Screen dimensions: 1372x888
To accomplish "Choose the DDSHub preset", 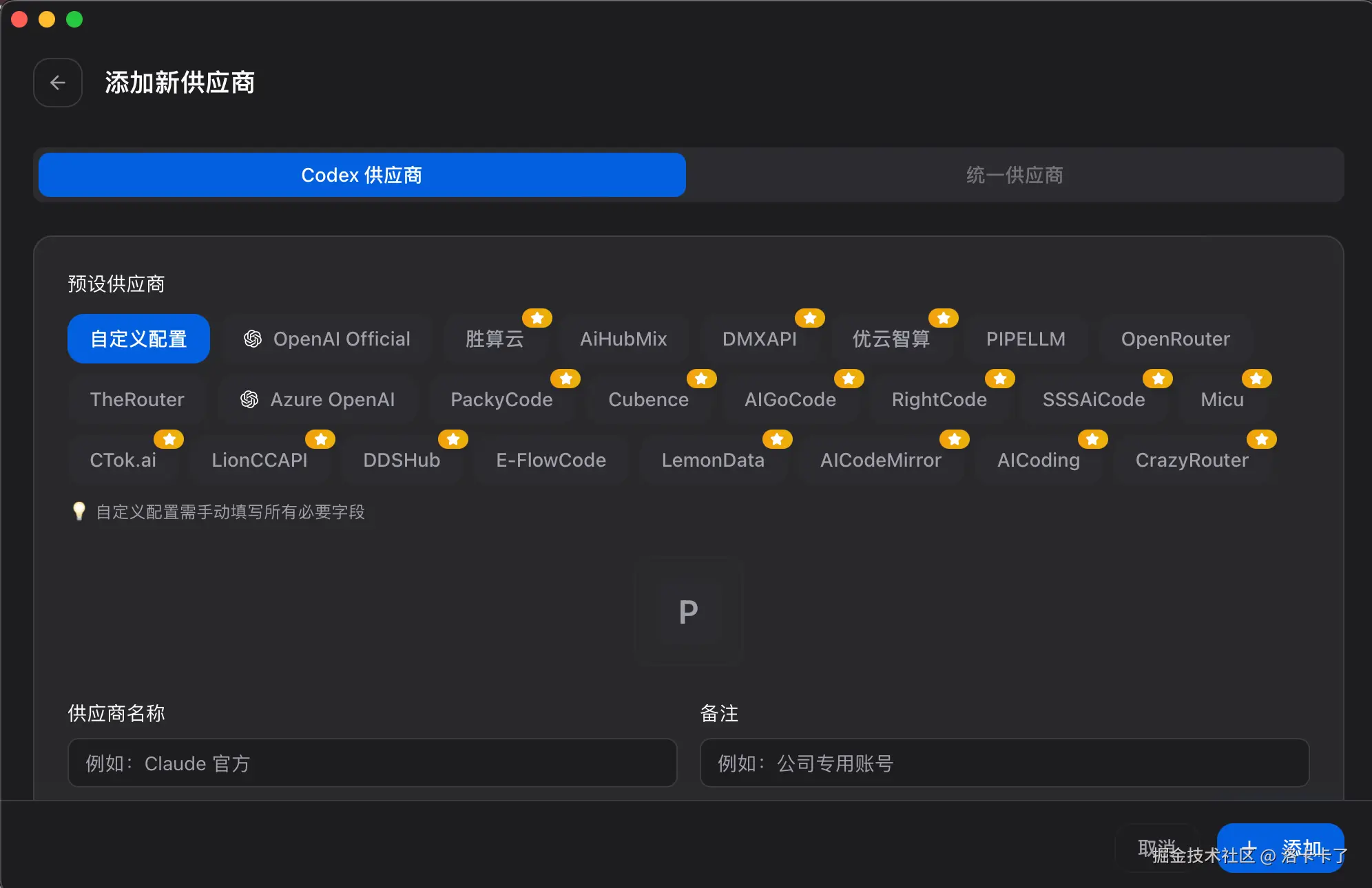I will [x=402, y=460].
